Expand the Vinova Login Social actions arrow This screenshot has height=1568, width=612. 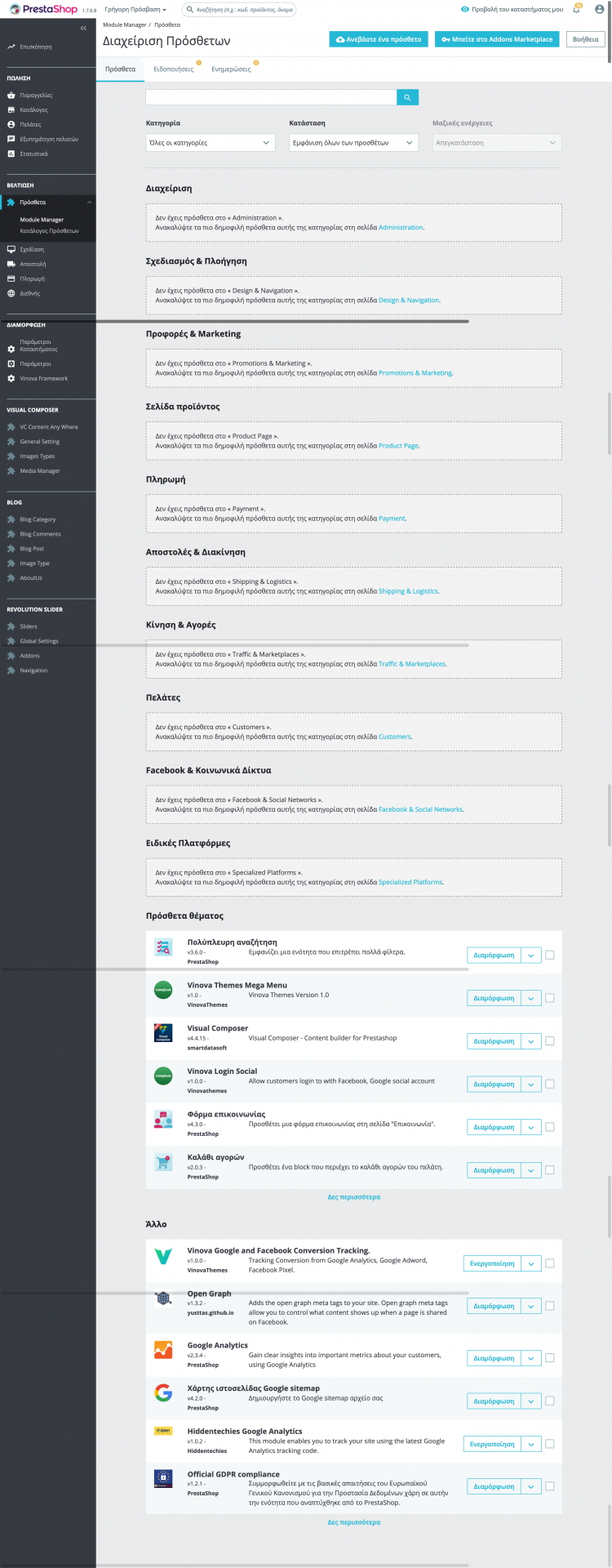click(x=531, y=1085)
